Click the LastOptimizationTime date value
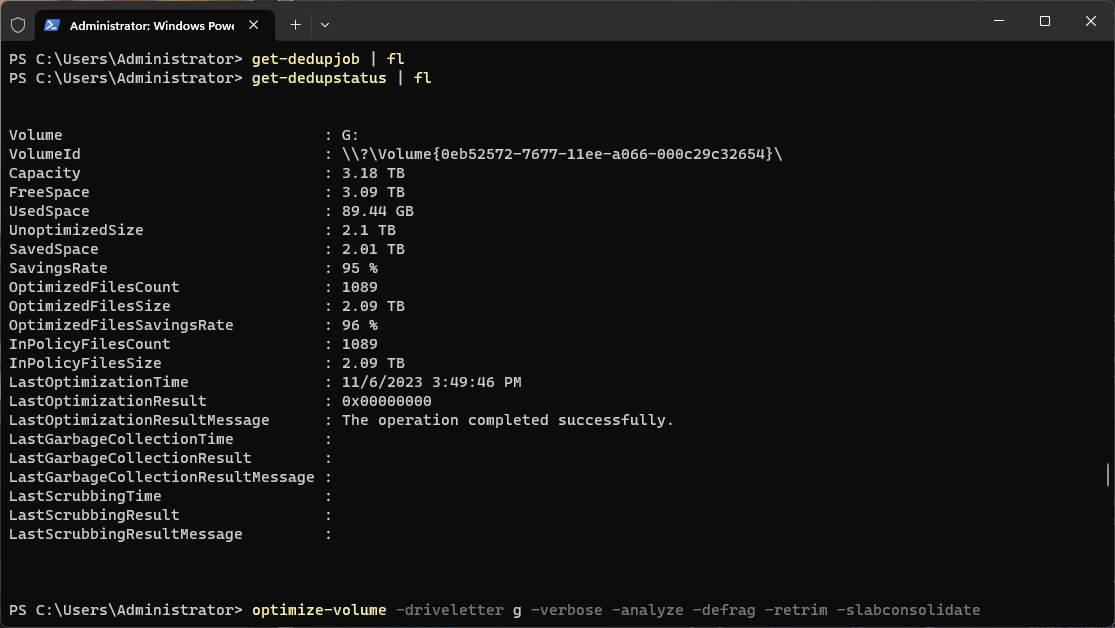The image size is (1115, 628). [431, 382]
